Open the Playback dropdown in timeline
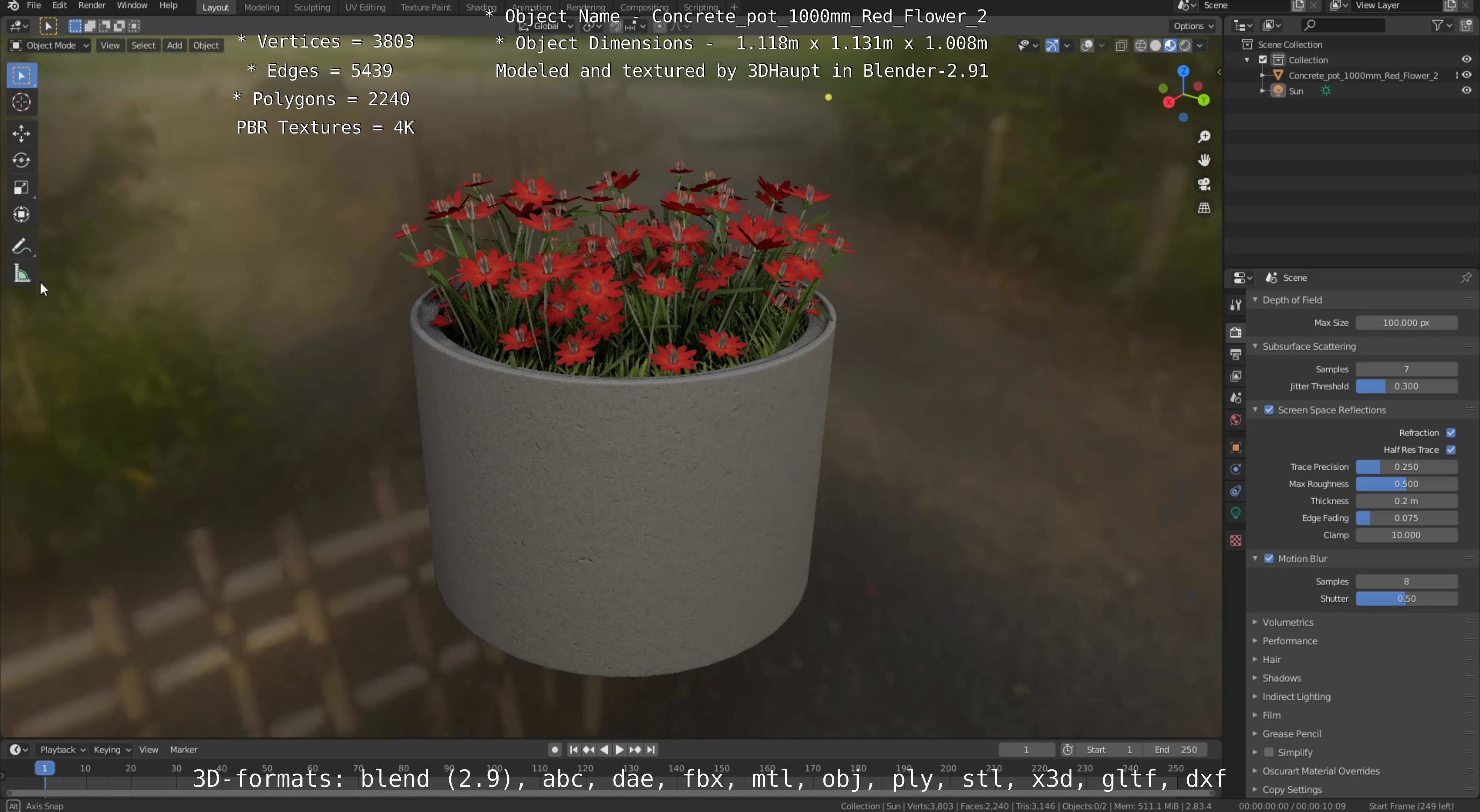This screenshot has width=1480, height=812. 62,749
